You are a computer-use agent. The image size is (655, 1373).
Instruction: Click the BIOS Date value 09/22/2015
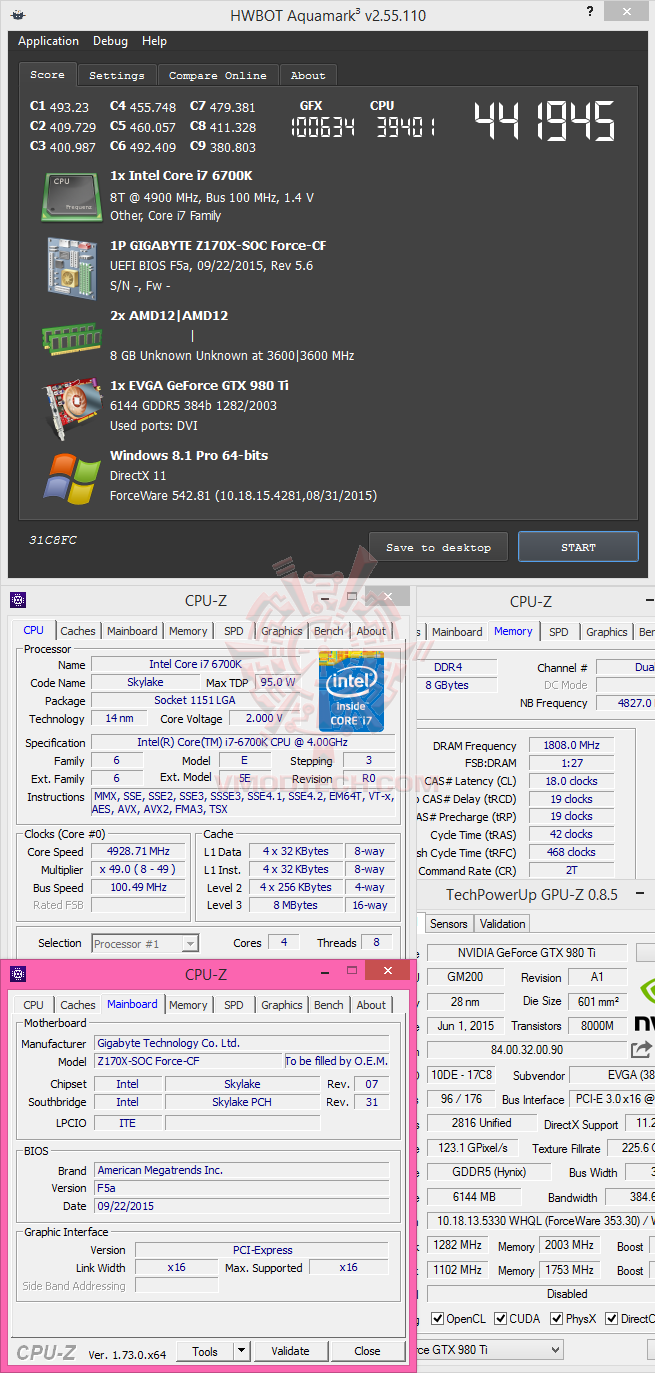coord(241,1206)
